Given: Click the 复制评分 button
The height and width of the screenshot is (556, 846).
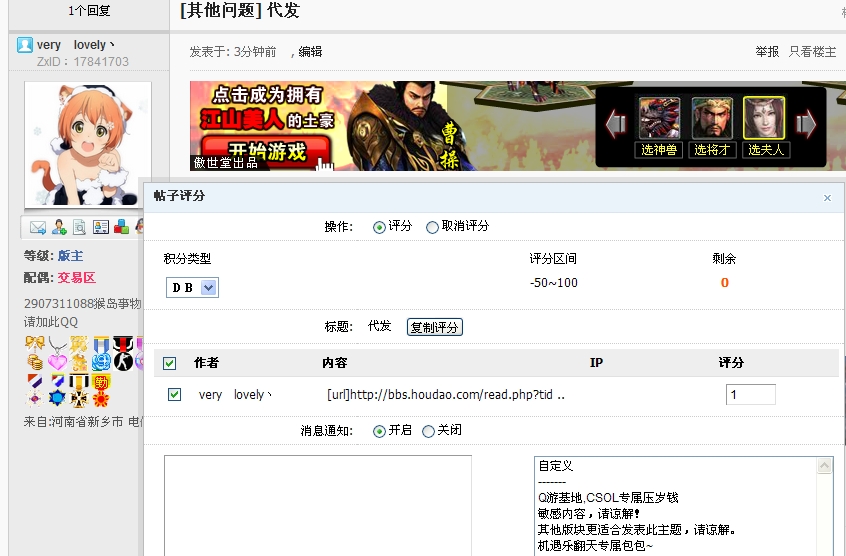Looking at the screenshot, I should 434,327.
